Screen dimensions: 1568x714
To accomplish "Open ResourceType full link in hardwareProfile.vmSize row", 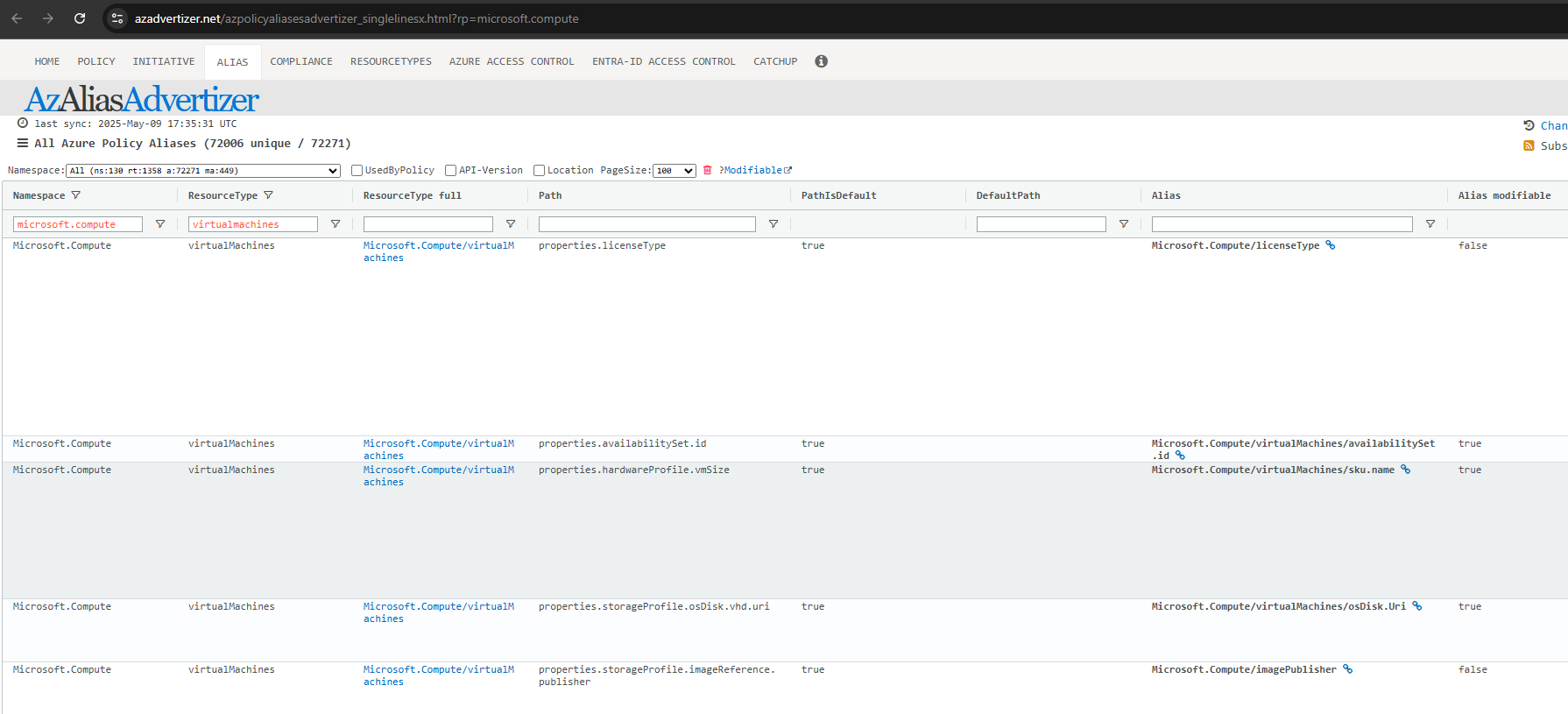I will tap(439, 476).
